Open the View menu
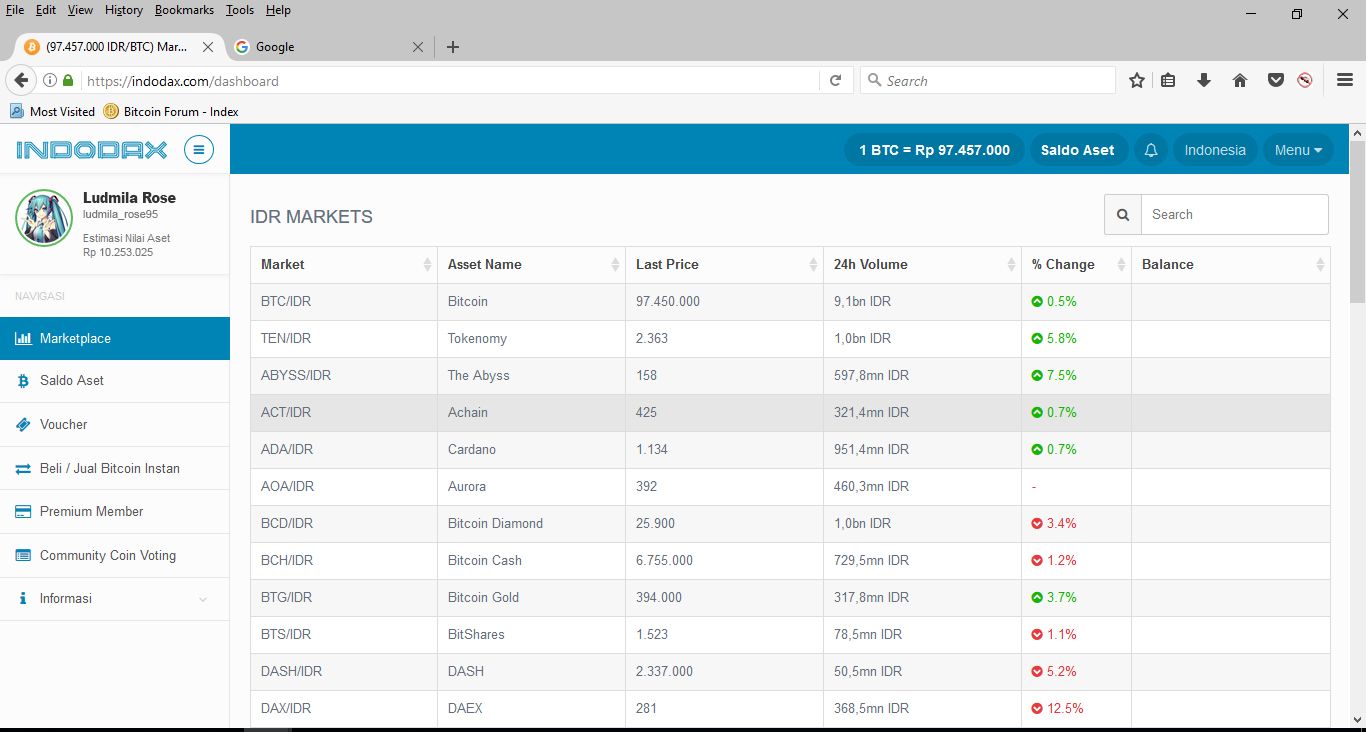1366x732 pixels. coord(80,10)
